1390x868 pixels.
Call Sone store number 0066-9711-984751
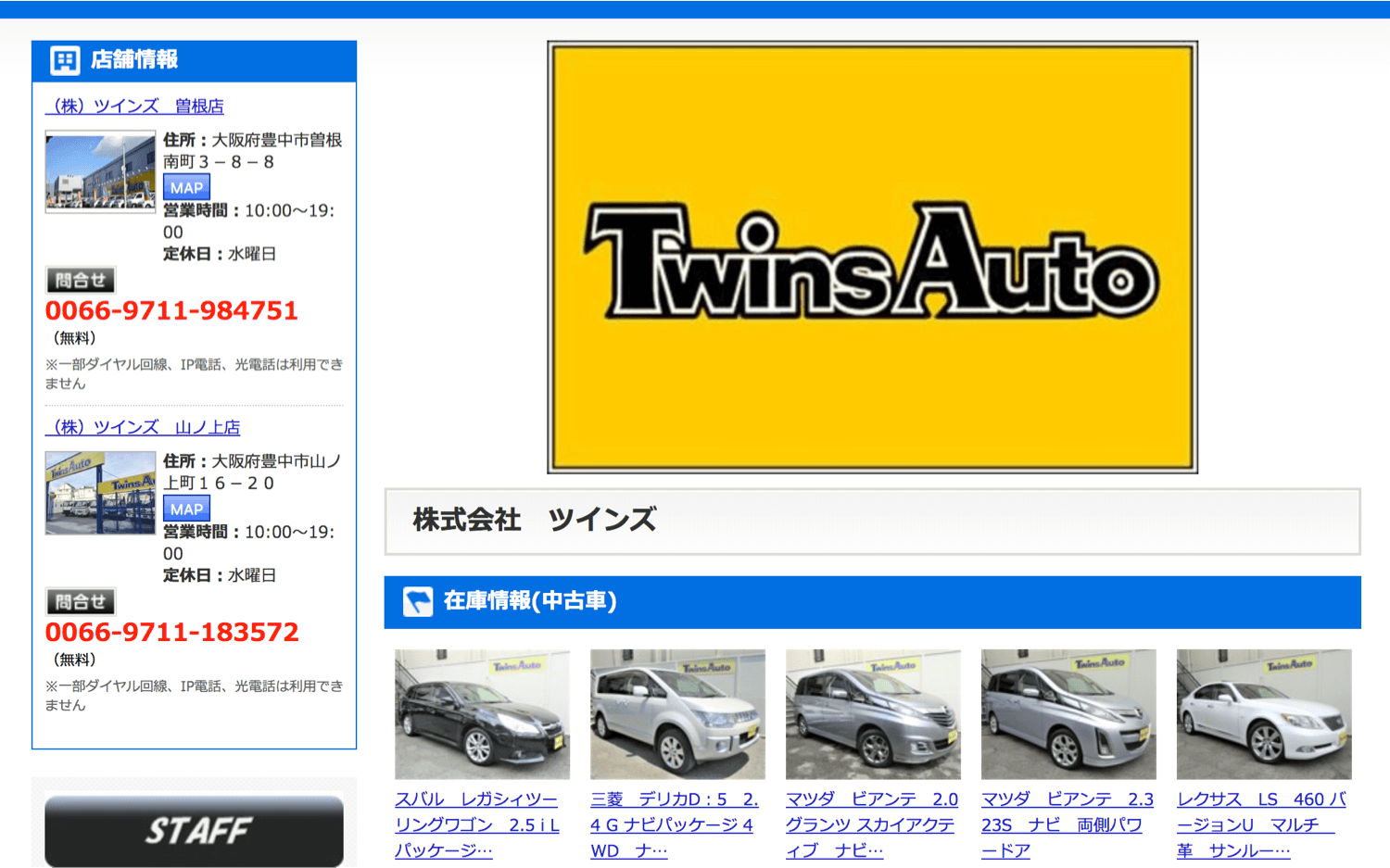tap(171, 311)
